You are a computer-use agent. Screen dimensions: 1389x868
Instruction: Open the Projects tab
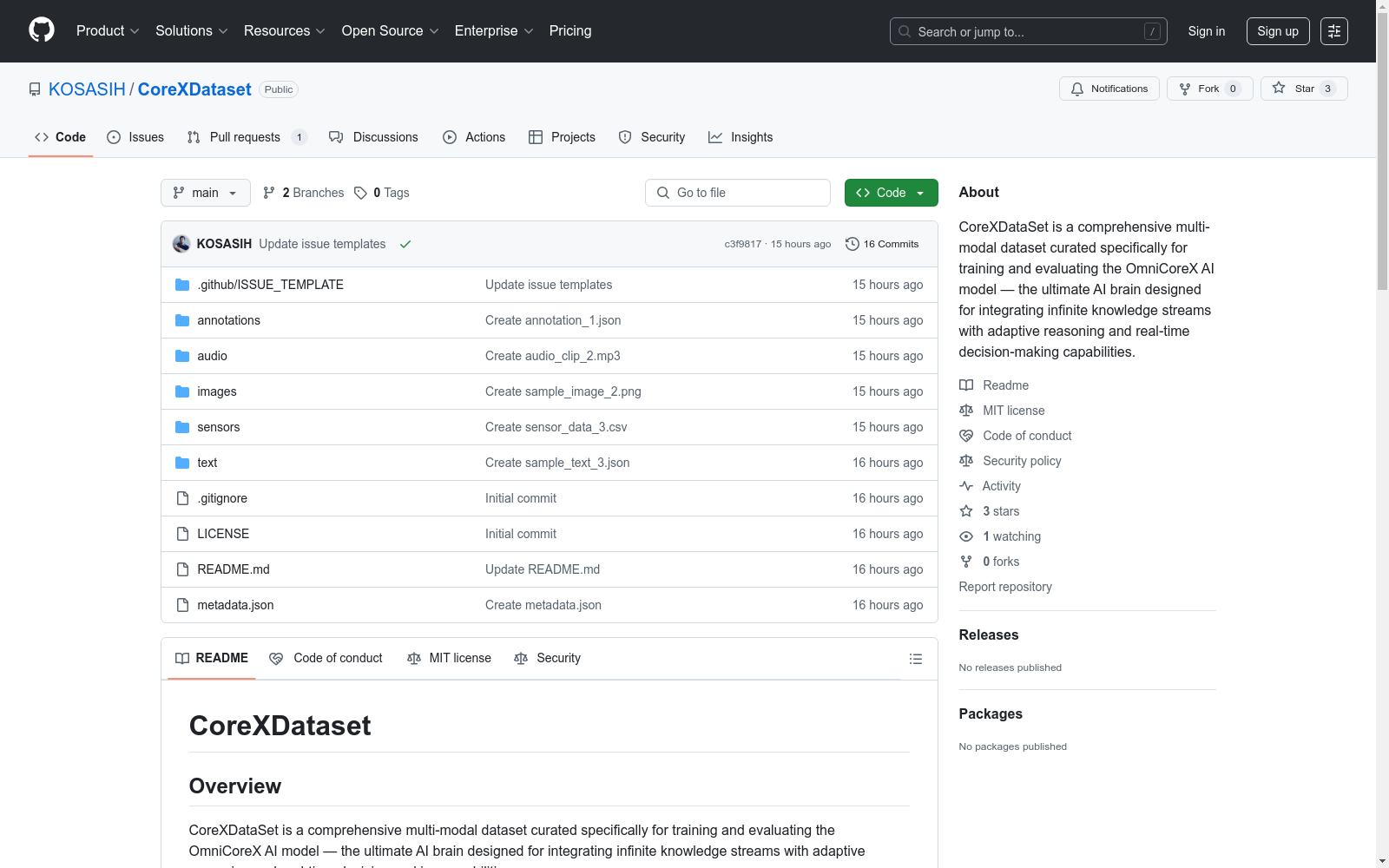coord(563,137)
